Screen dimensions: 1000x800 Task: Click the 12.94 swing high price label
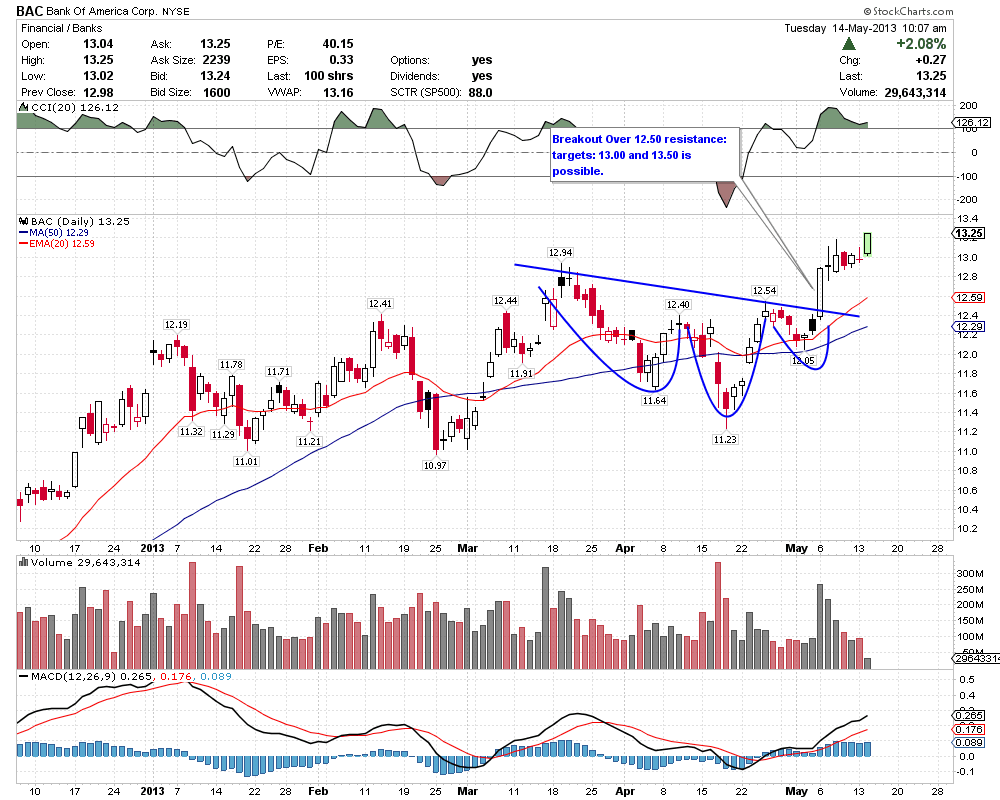pyautogui.click(x=560, y=253)
